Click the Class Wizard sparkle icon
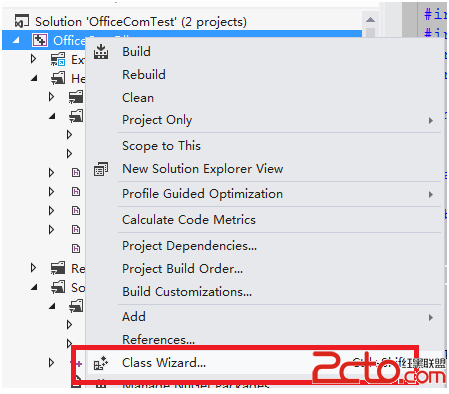The width and height of the screenshot is (449, 394). tap(101, 363)
